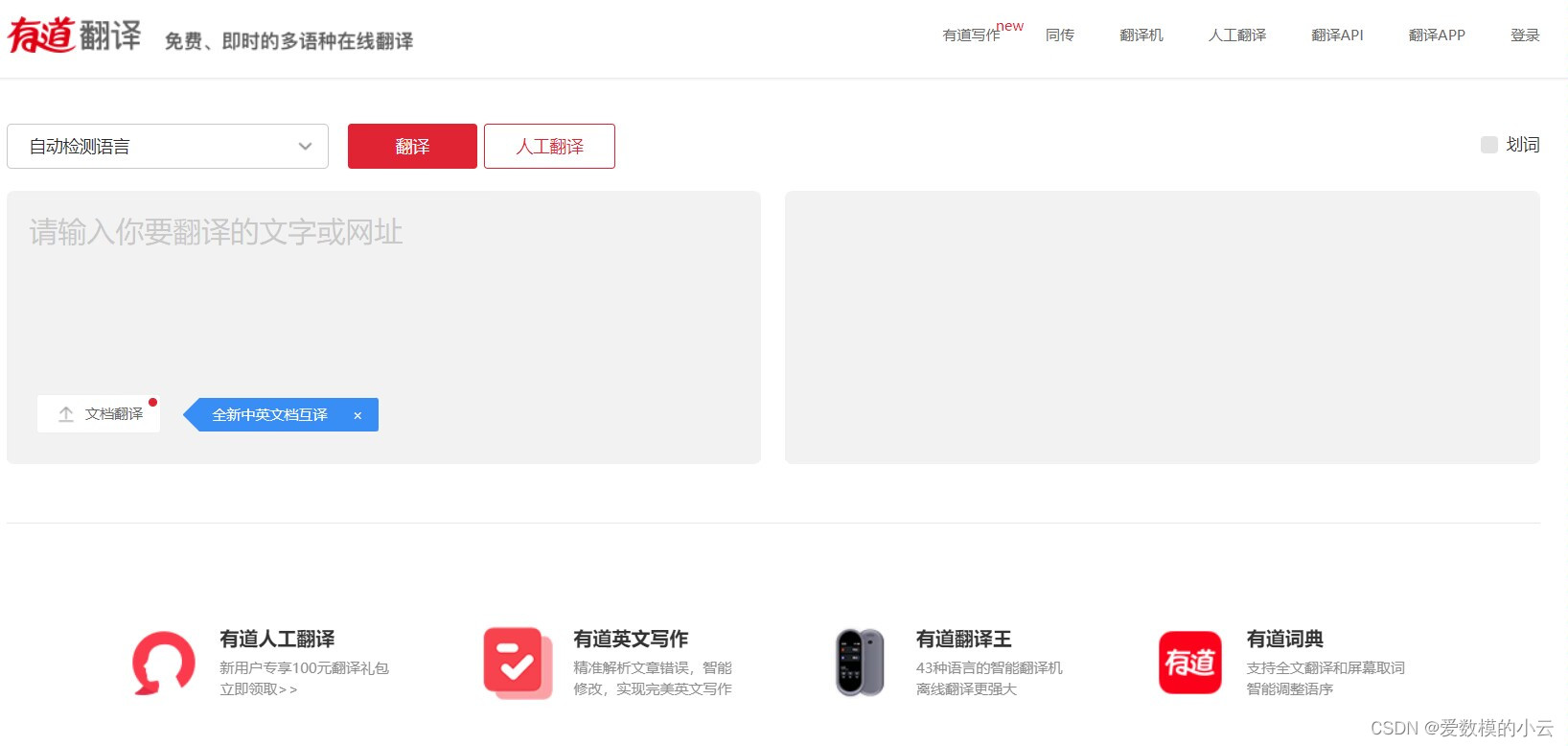Open 翻译机 in top navigation
The height and width of the screenshot is (746, 1568).
(x=1141, y=35)
